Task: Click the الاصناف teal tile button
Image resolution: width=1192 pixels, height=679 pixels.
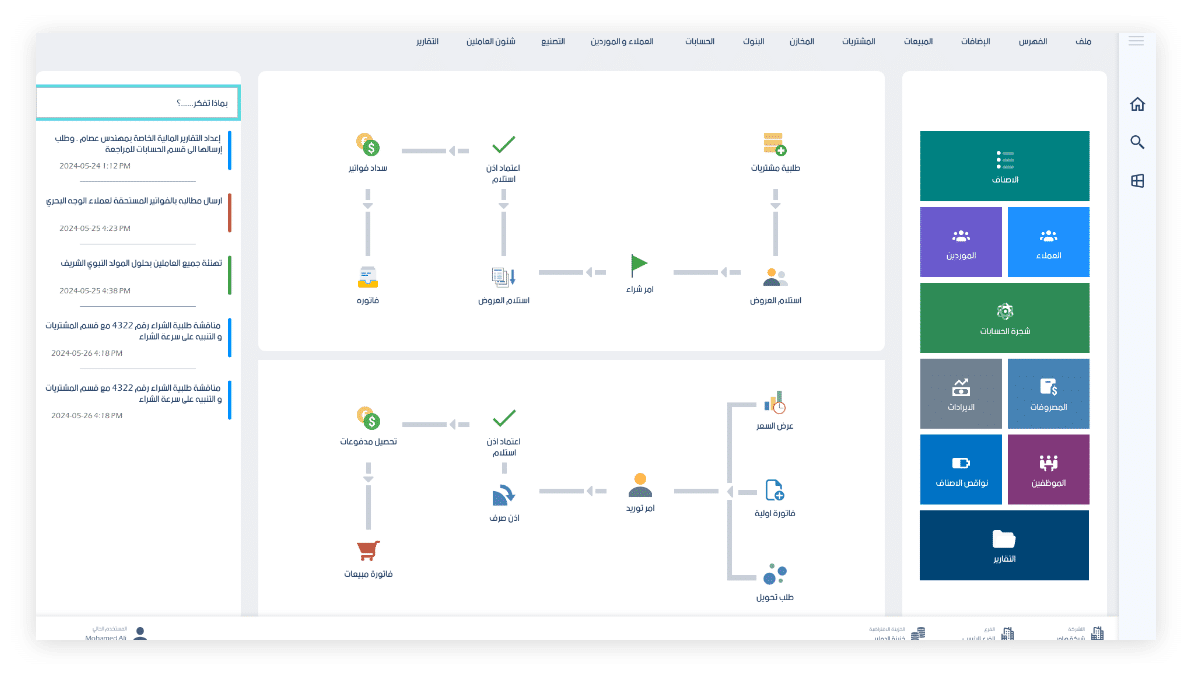Action: [x=1004, y=166]
